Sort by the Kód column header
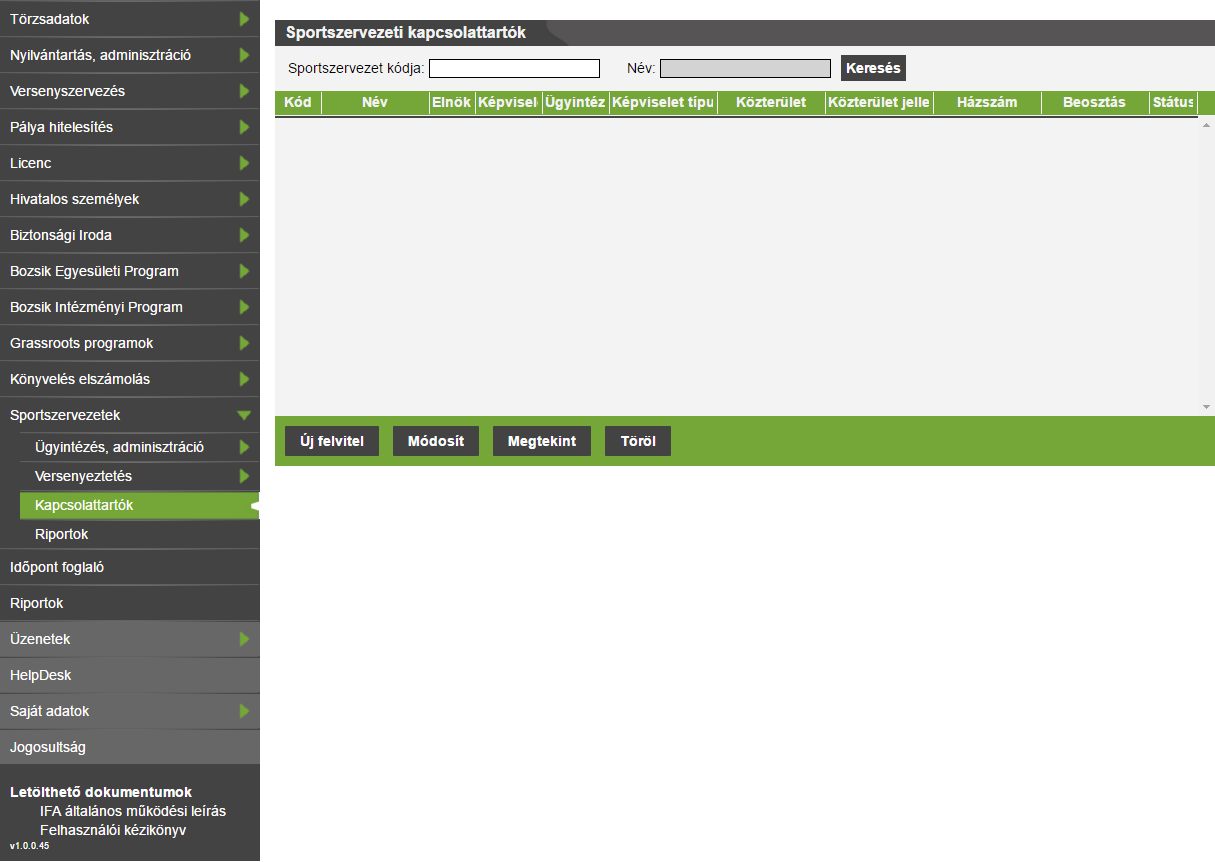Viewport: 1215px width, 862px height. pyautogui.click(x=298, y=102)
